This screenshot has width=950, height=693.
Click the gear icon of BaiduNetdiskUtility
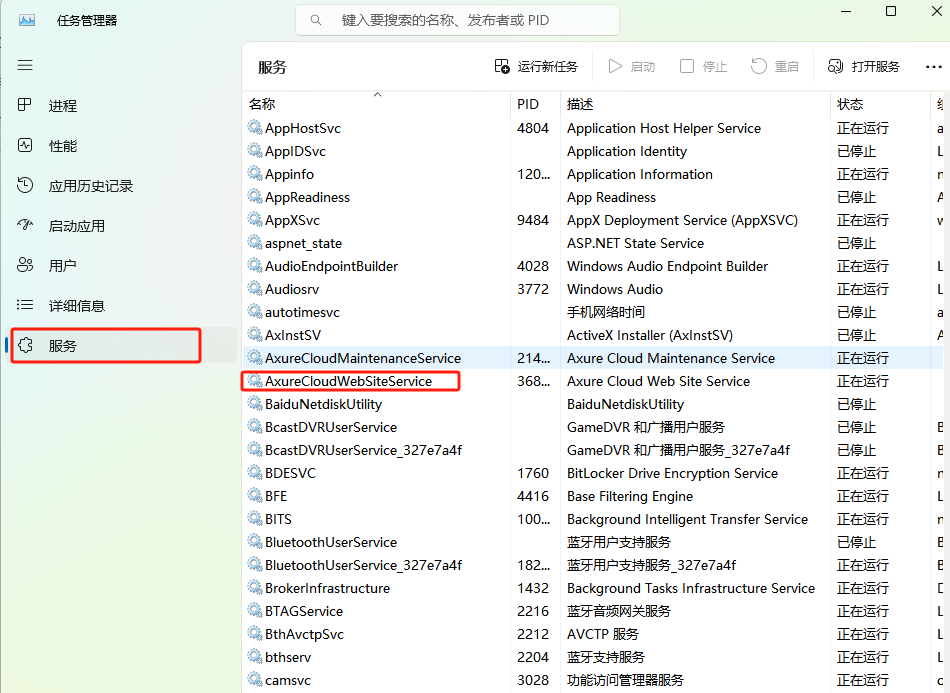[255, 404]
